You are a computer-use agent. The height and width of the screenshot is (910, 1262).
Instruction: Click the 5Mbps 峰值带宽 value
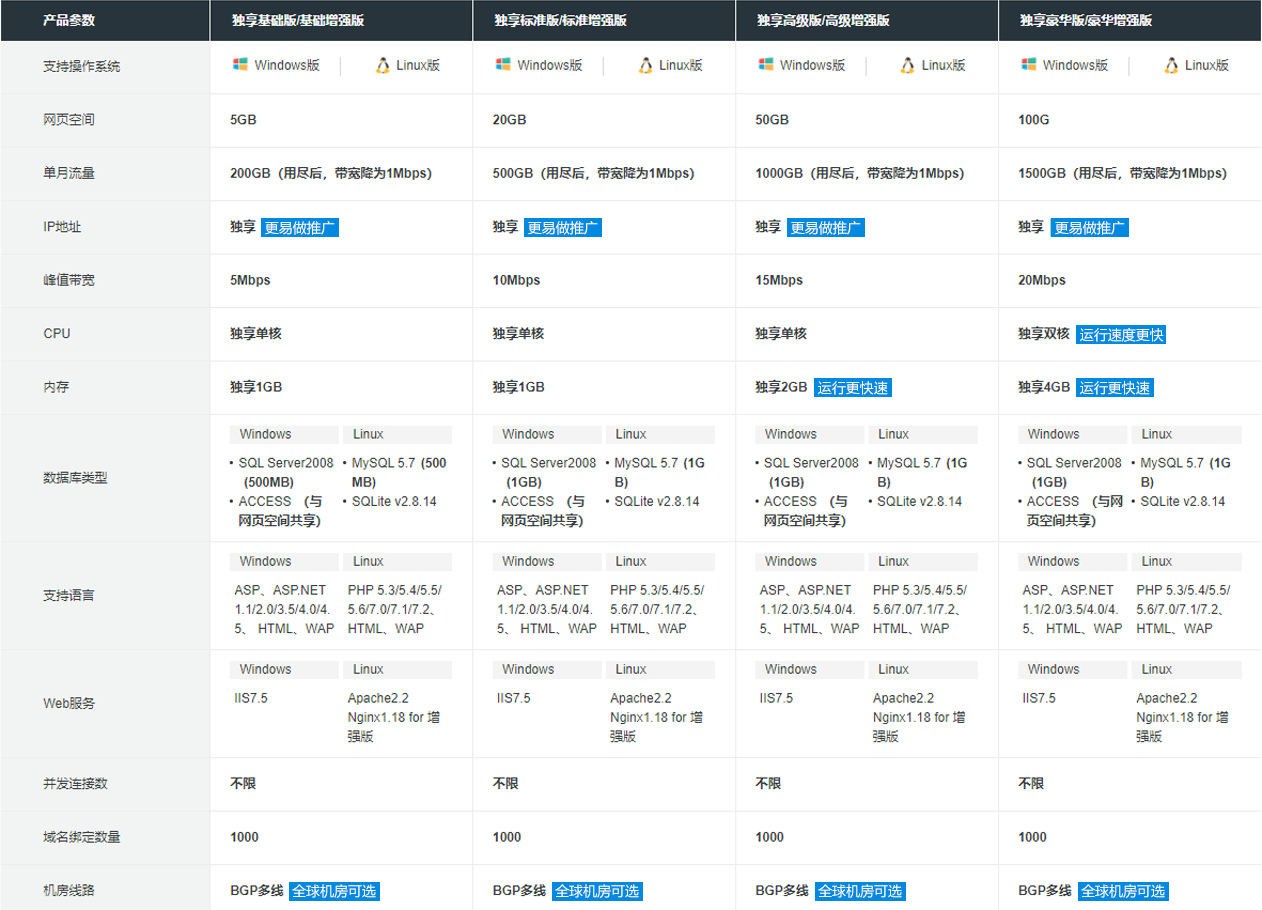[x=250, y=280]
